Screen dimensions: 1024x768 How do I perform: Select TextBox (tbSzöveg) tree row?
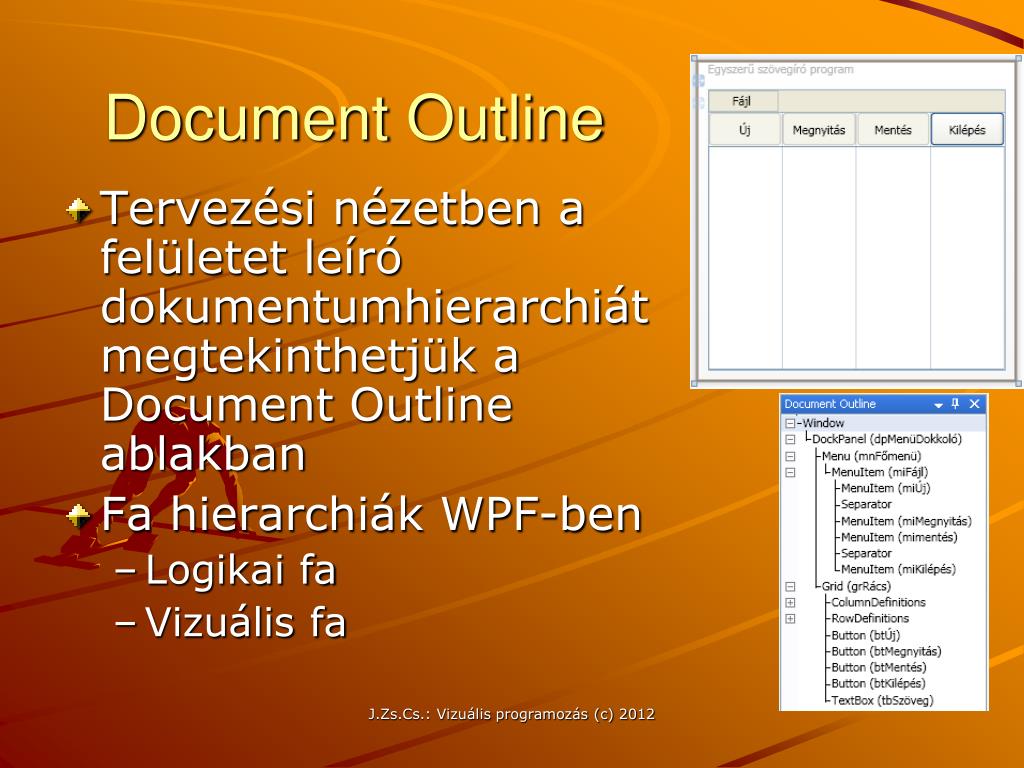coord(882,700)
